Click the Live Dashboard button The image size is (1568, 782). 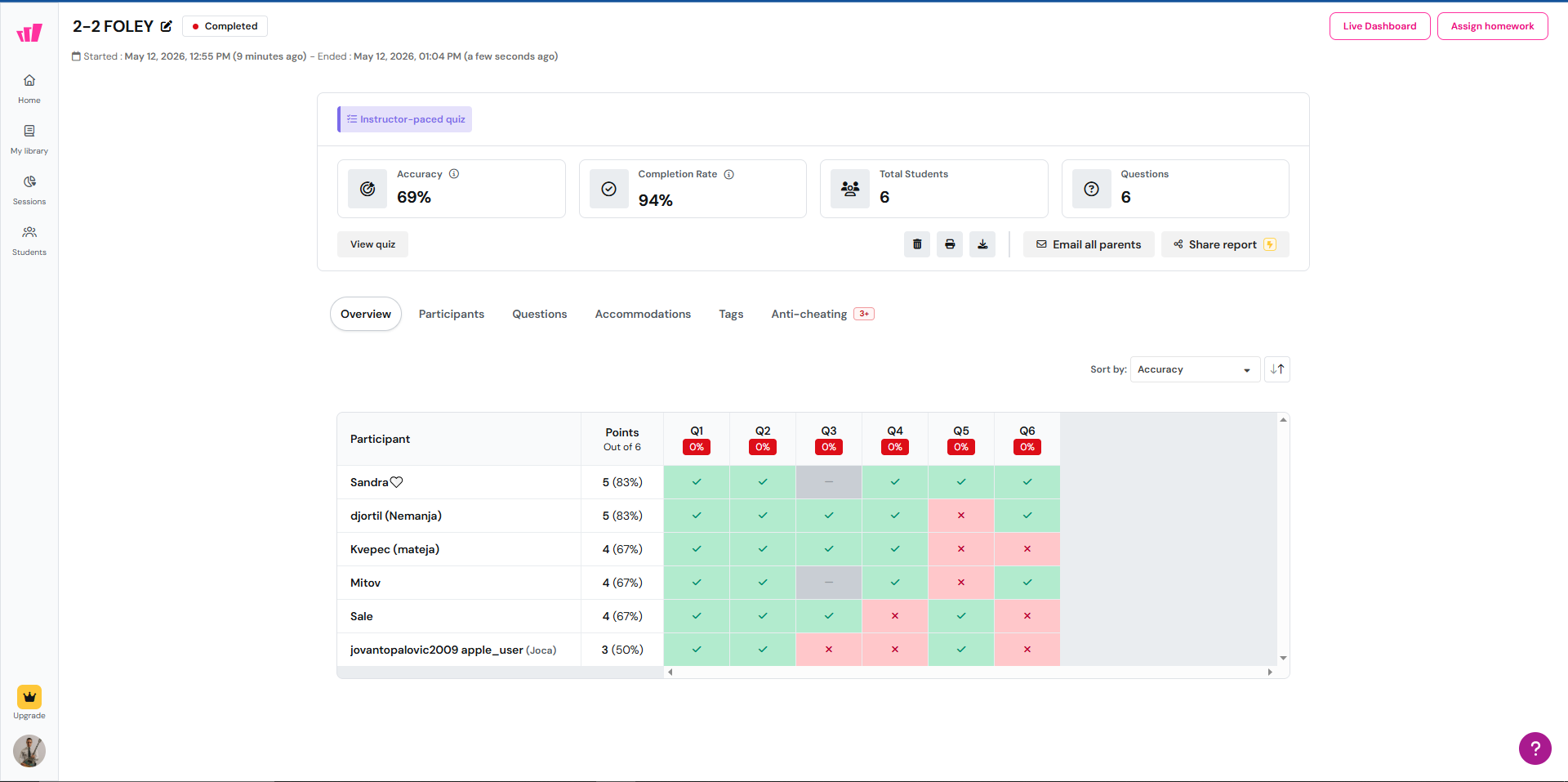(1379, 26)
